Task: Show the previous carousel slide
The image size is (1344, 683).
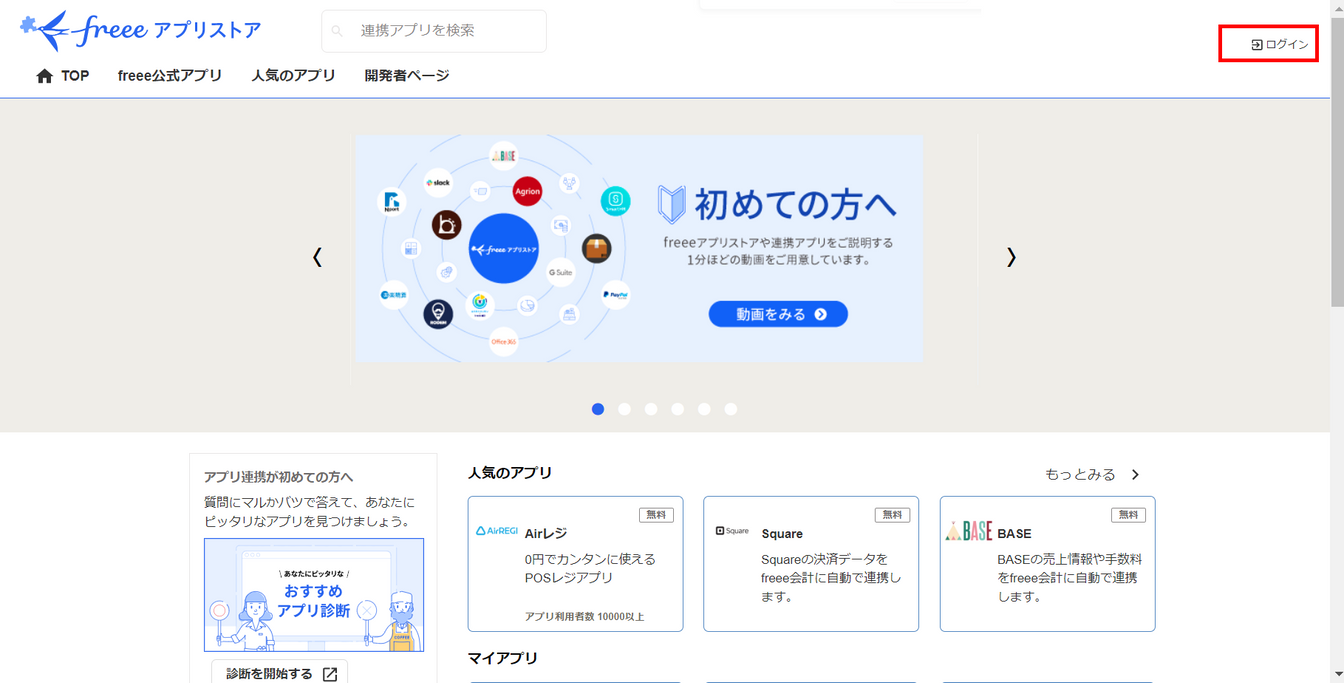Action: click(317, 257)
